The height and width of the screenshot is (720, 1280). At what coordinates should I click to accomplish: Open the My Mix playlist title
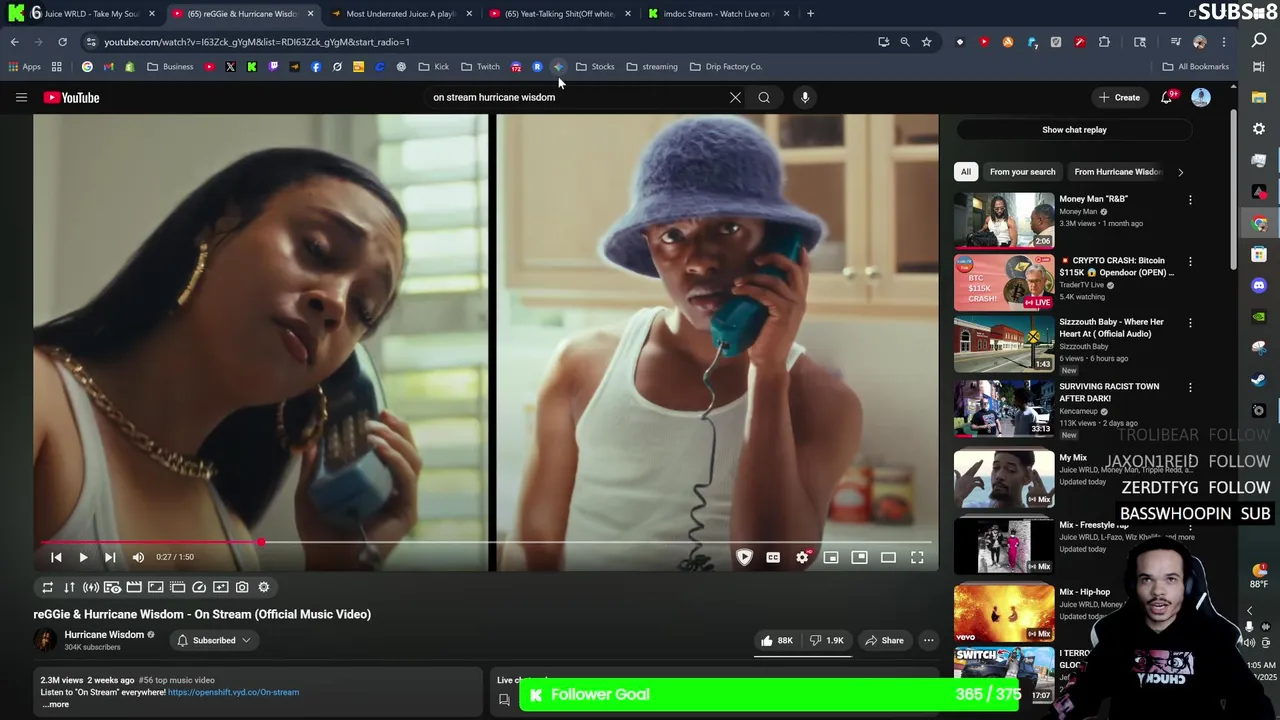tap(1073, 458)
